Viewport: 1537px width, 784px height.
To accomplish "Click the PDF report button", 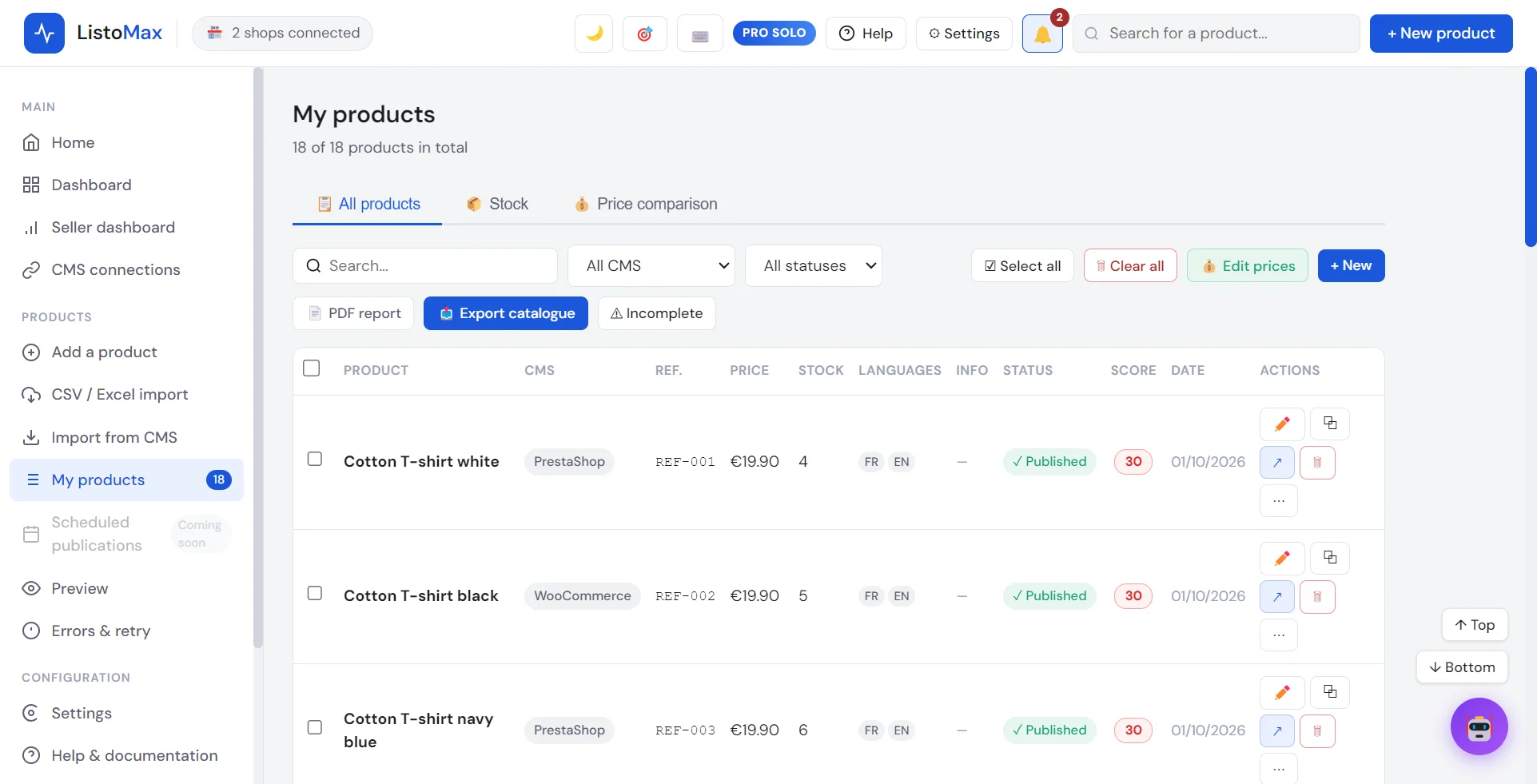I will [353, 313].
